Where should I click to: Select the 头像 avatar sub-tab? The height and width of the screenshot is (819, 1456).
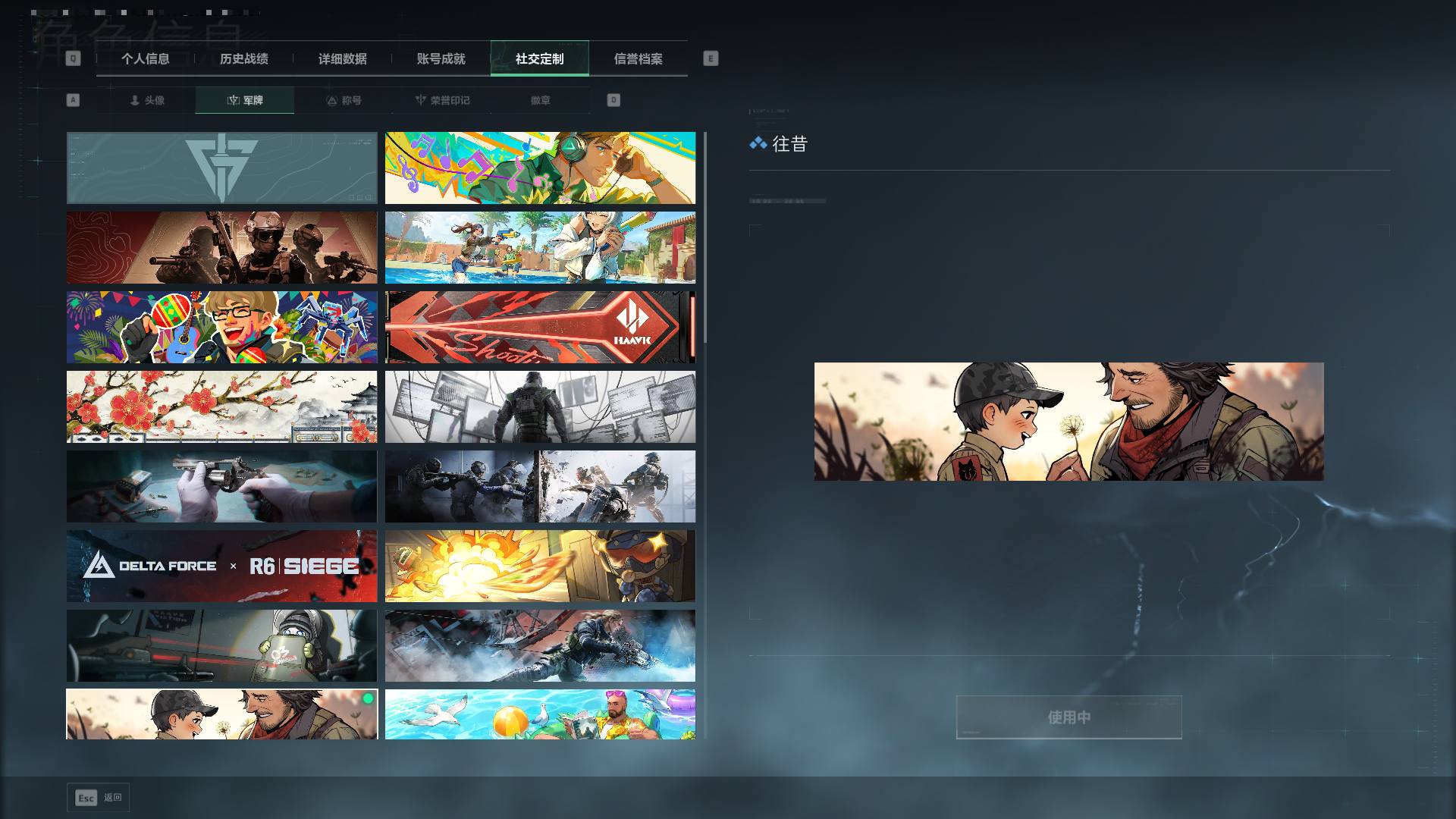146,100
